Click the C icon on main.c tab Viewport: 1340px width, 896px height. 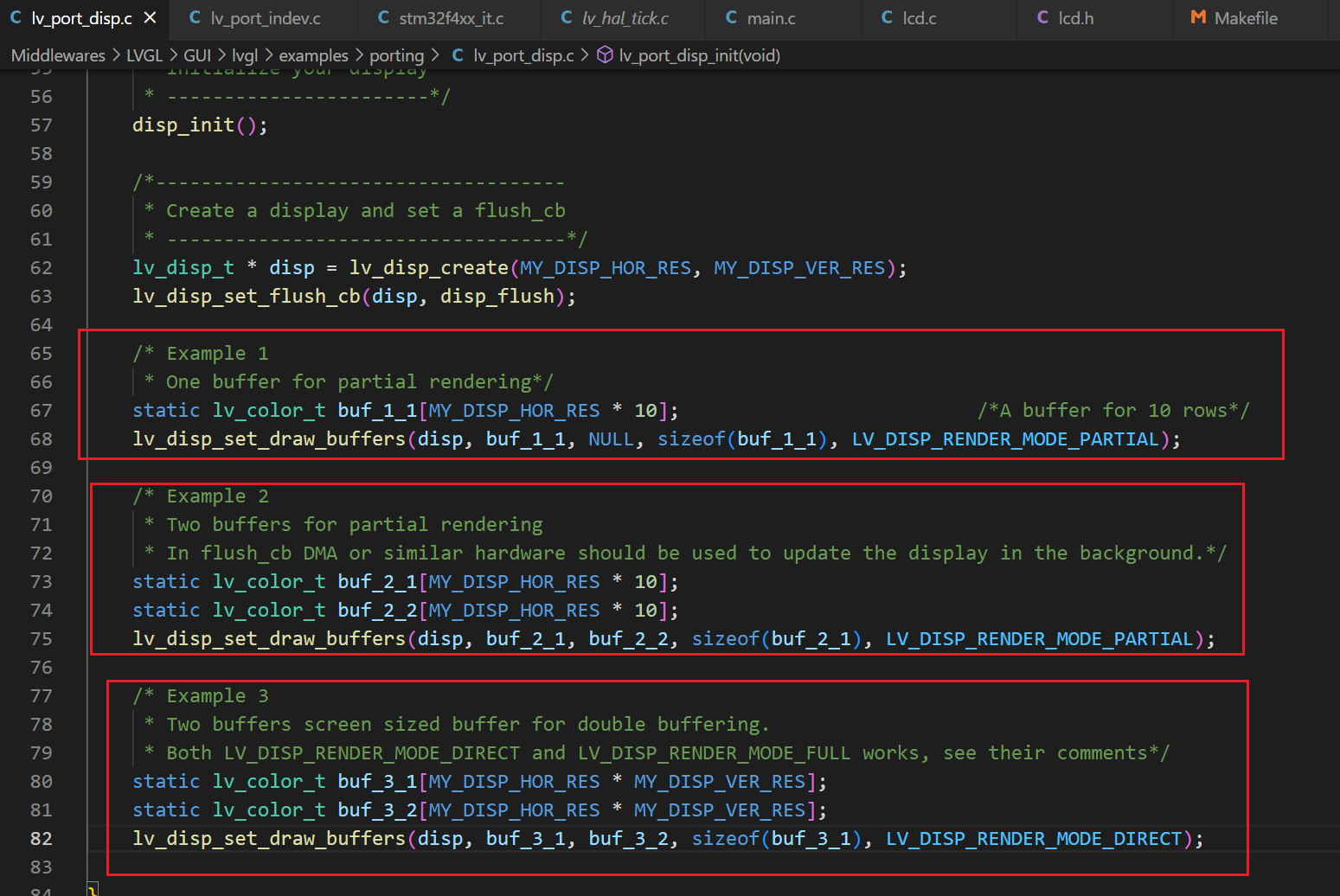point(731,17)
